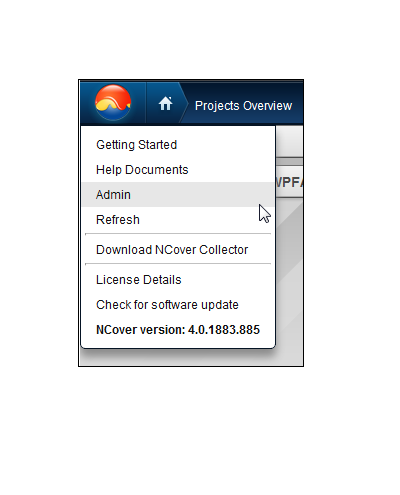Image resolution: width=400 pixels, height=495 pixels.
Task: Choose the highlighted Admin menu item
Action: coord(178,195)
